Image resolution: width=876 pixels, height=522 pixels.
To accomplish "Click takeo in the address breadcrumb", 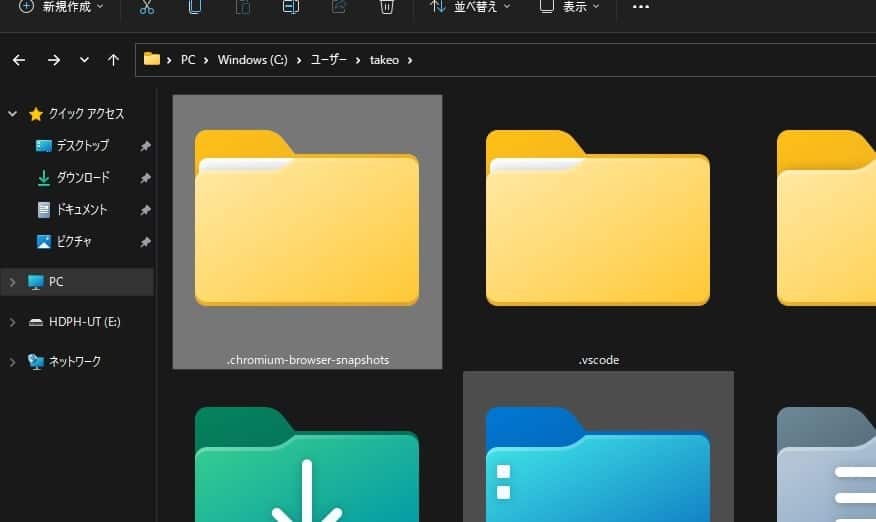I will 384,60.
